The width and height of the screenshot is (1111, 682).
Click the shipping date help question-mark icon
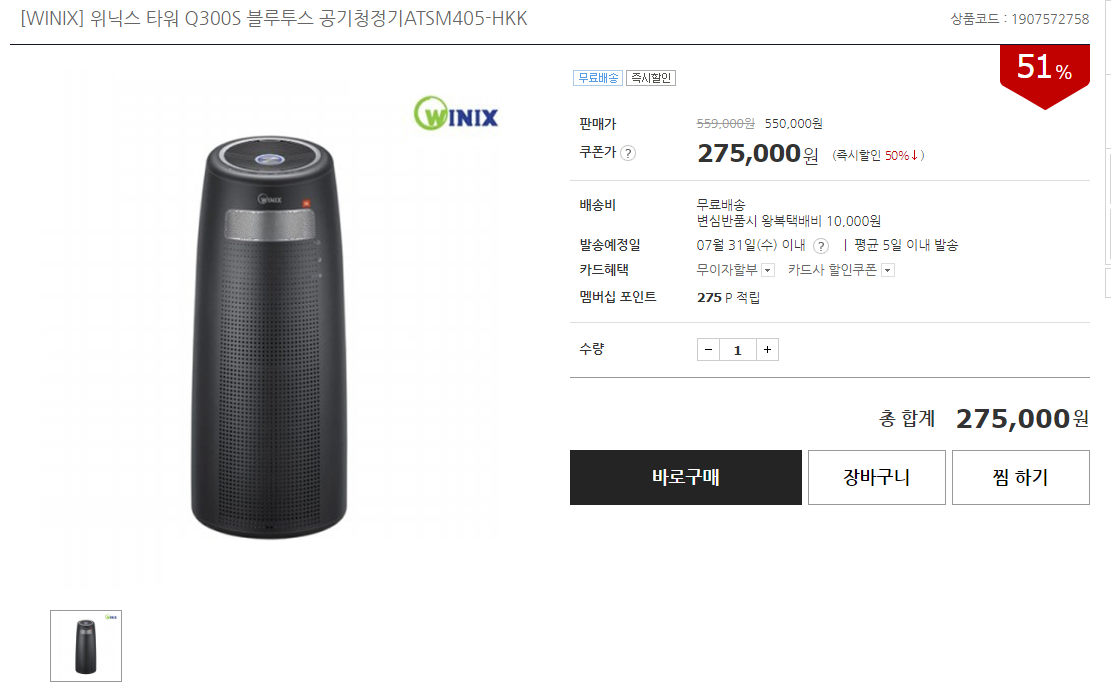point(820,246)
